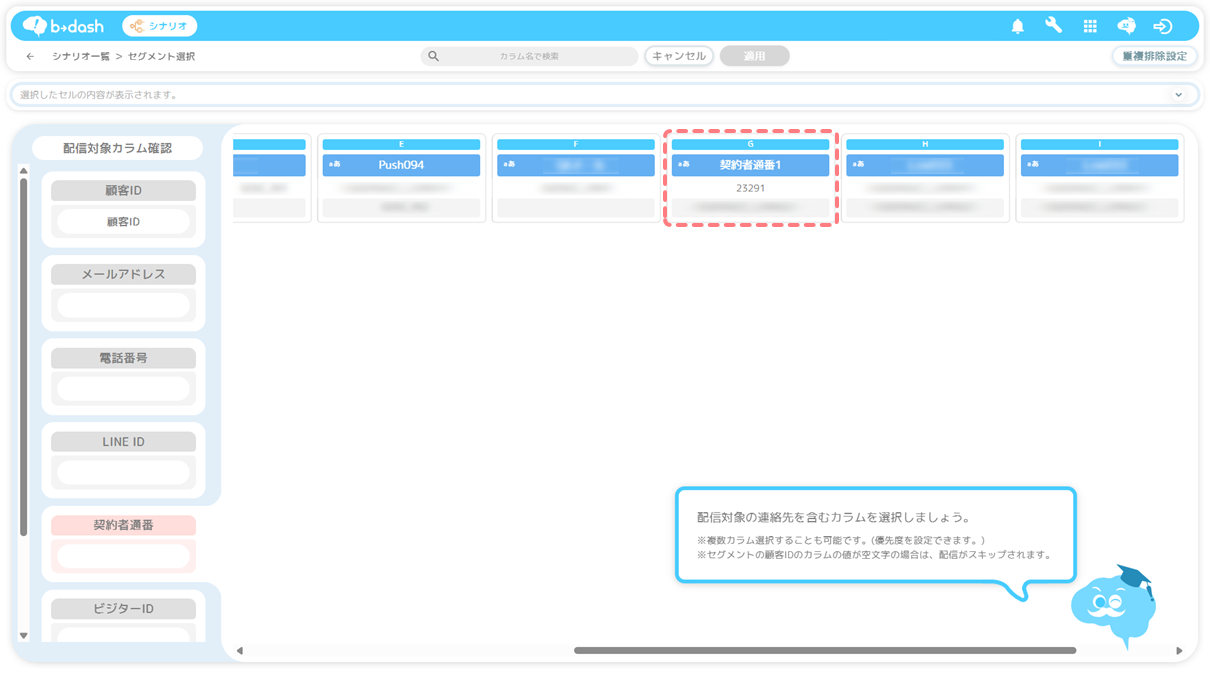Screen dimensions: 1210x680
Task: Open the notifications bell icon
Action: click(1018, 27)
